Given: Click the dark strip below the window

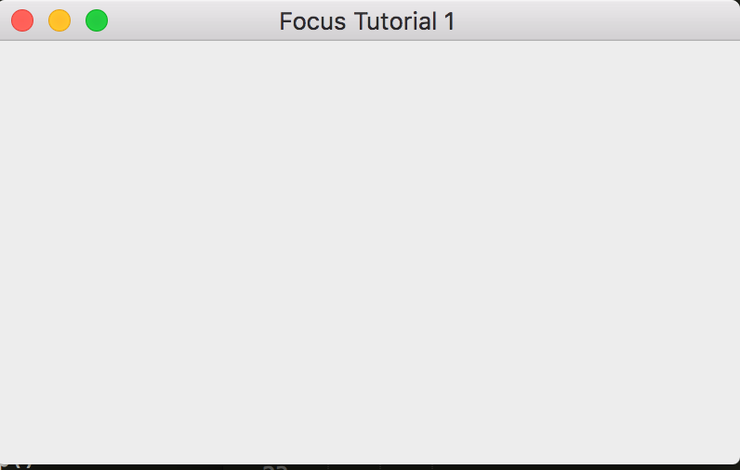Looking at the screenshot, I should pyautogui.click(x=500, y=466).
